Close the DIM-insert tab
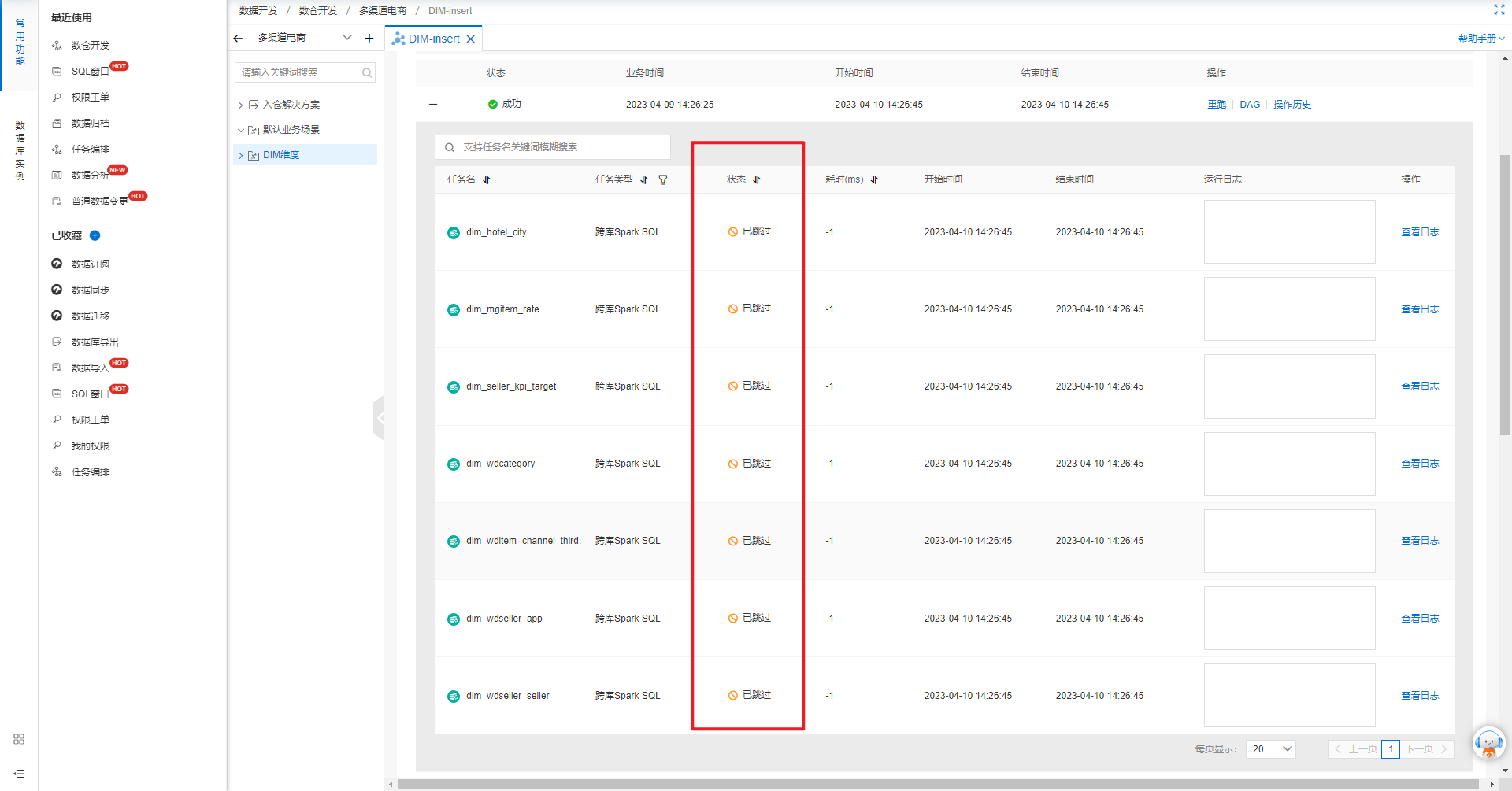 (471, 39)
